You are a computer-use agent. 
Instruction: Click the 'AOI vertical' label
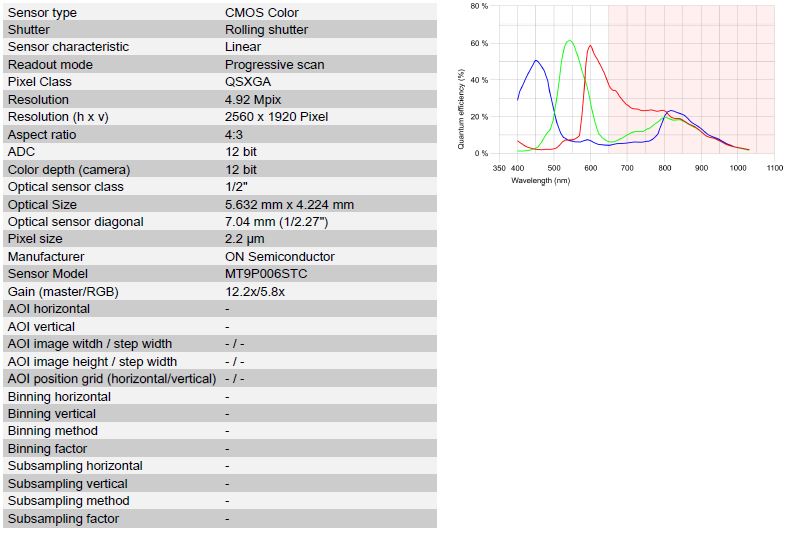pyautogui.click(x=41, y=327)
